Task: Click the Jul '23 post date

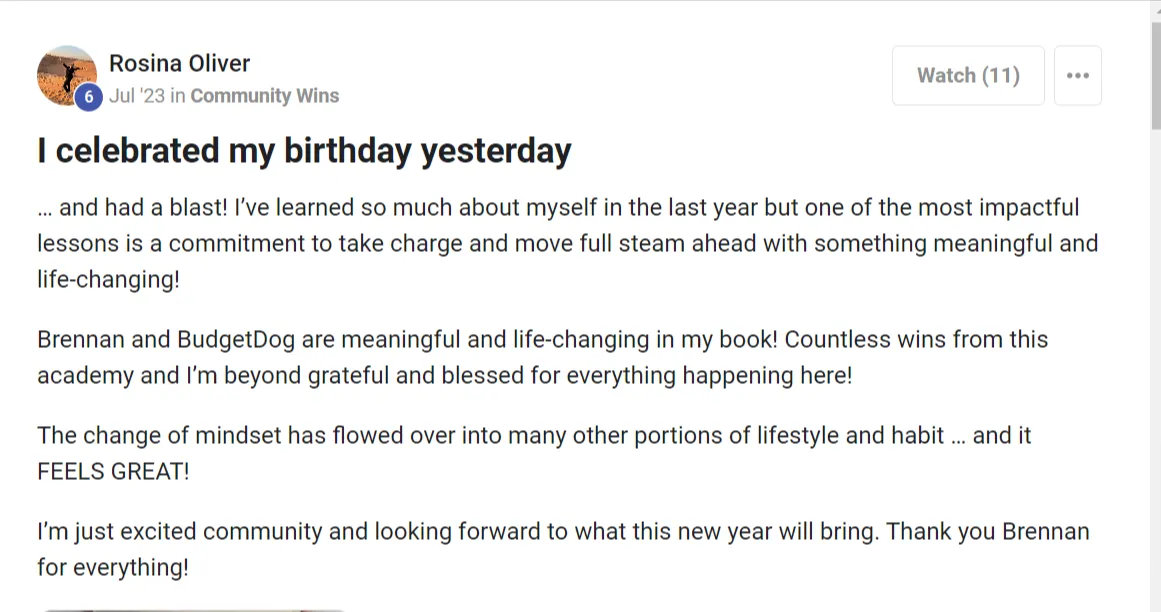Action: click(137, 96)
